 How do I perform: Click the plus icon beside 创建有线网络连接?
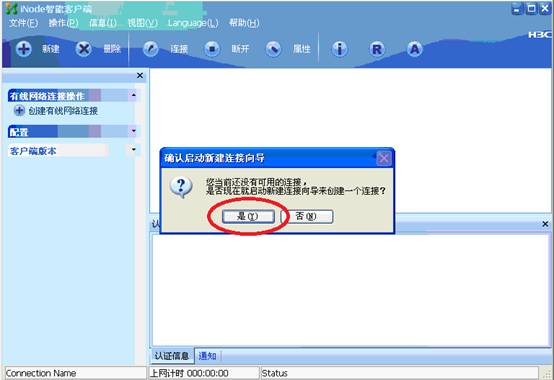pos(19,111)
